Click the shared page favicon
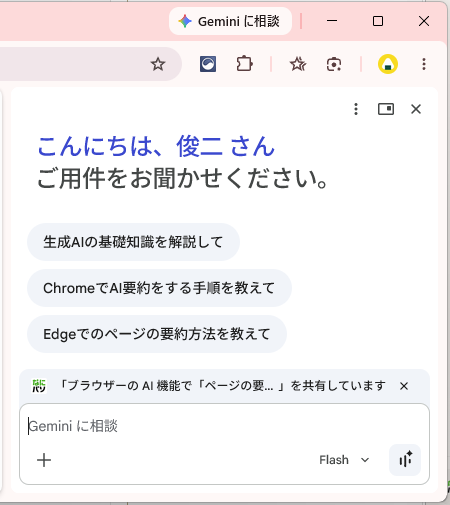 click(x=39, y=386)
